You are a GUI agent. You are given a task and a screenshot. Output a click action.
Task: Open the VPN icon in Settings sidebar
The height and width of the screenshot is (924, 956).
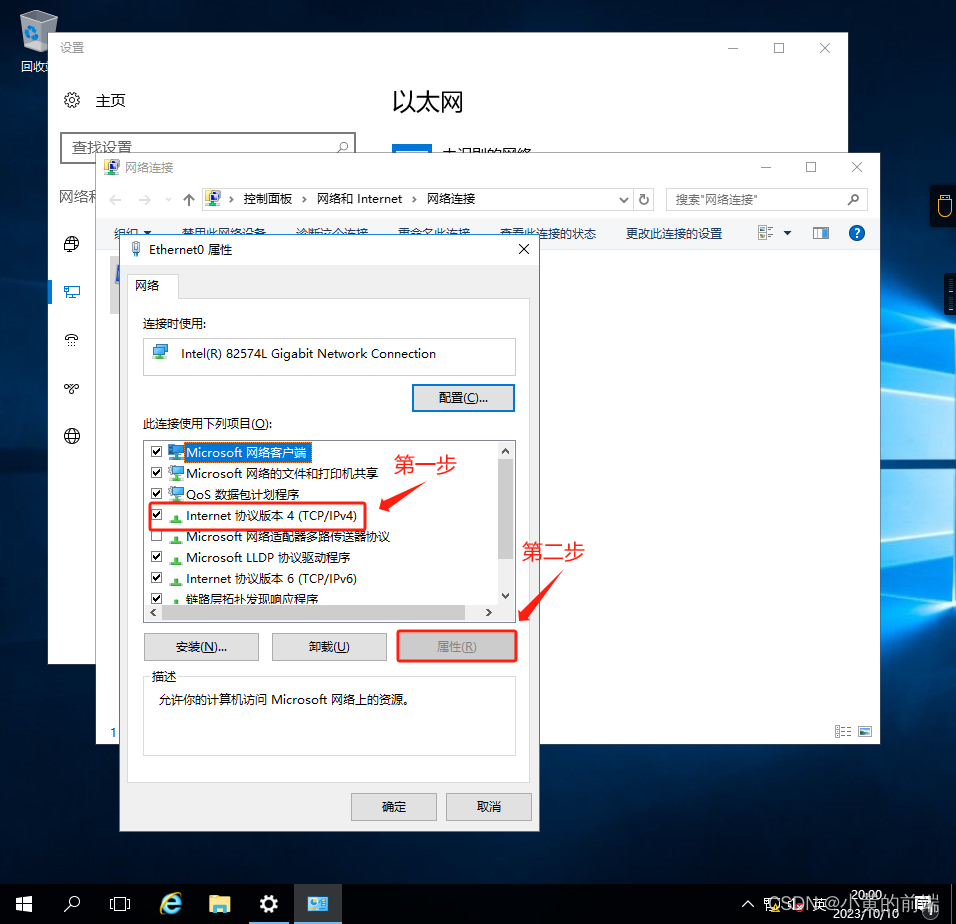pos(72,388)
